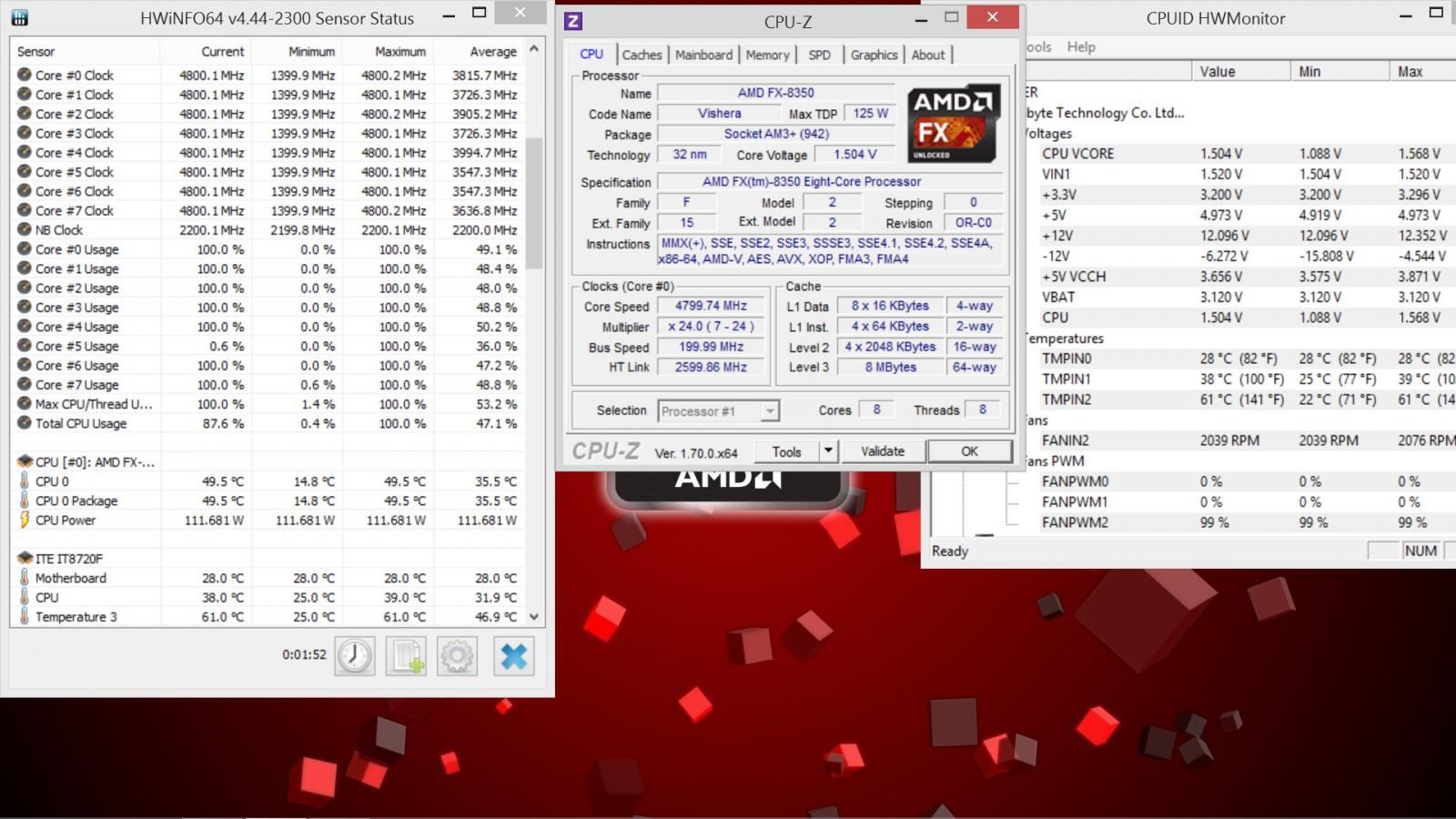
Task: Click the HWiNFO64 vertical scrollbar thumb
Action: (x=534, y=204)
